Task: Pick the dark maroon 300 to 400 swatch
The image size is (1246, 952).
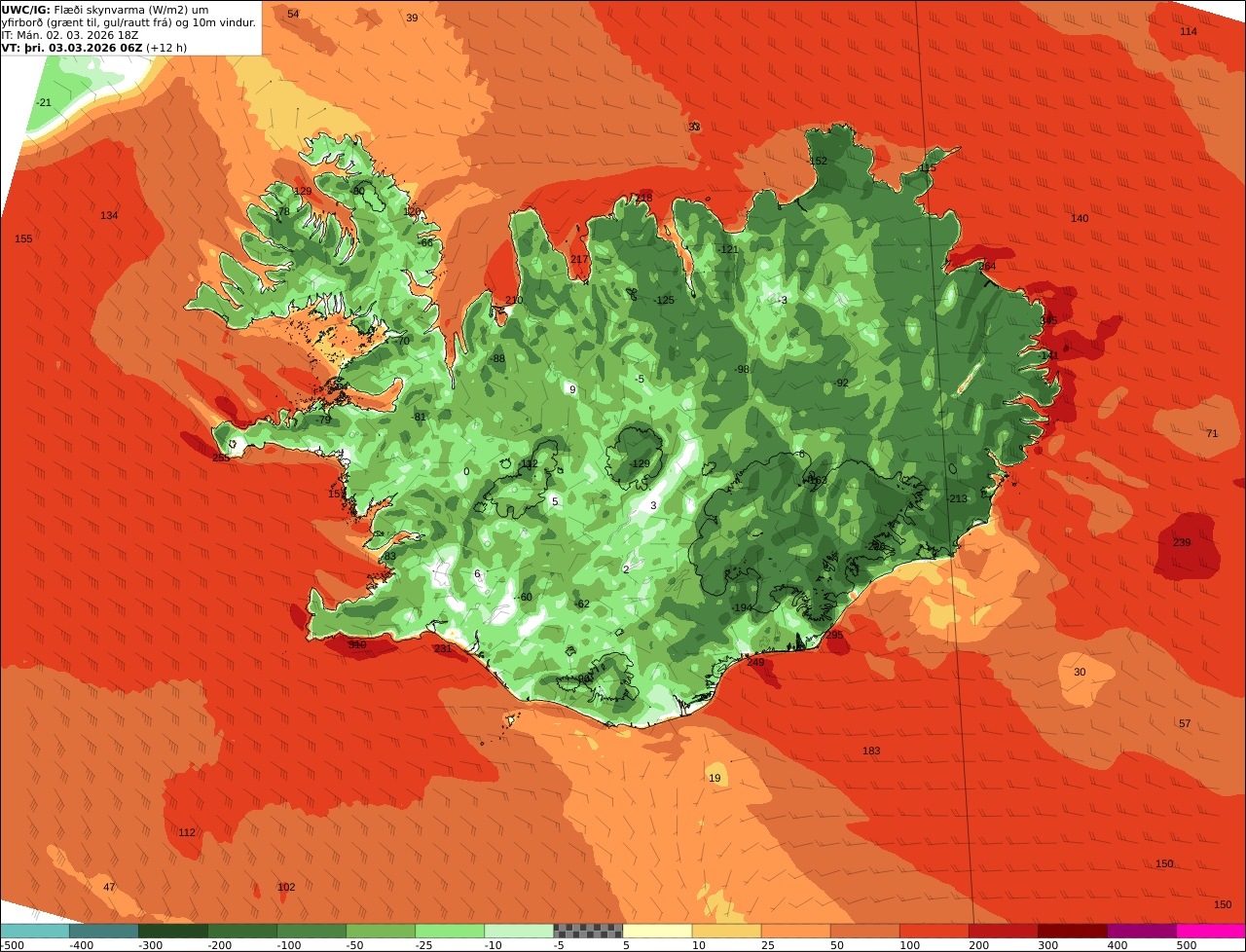Action: (1072, 931)
